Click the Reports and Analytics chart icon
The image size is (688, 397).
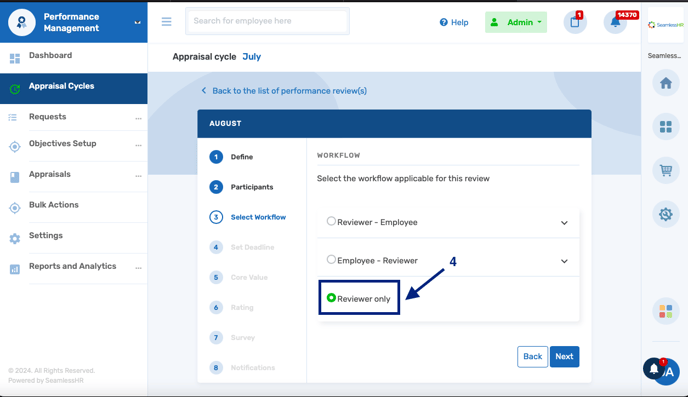click(15, 269)
